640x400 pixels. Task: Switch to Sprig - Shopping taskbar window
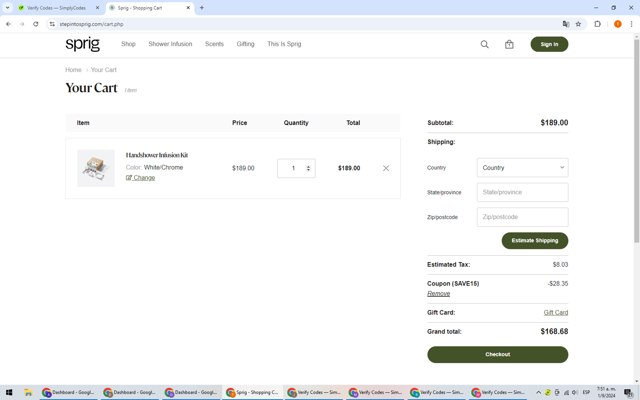tap(253, 393)
